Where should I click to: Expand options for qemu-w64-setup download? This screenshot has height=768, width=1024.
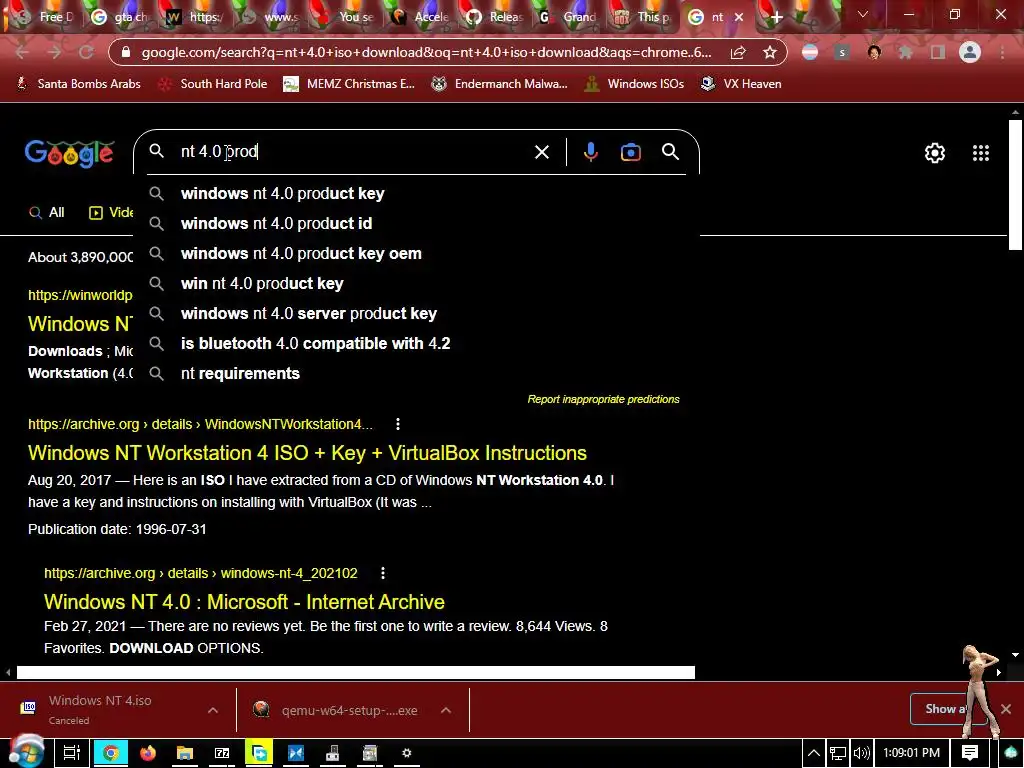coord(446,710)
